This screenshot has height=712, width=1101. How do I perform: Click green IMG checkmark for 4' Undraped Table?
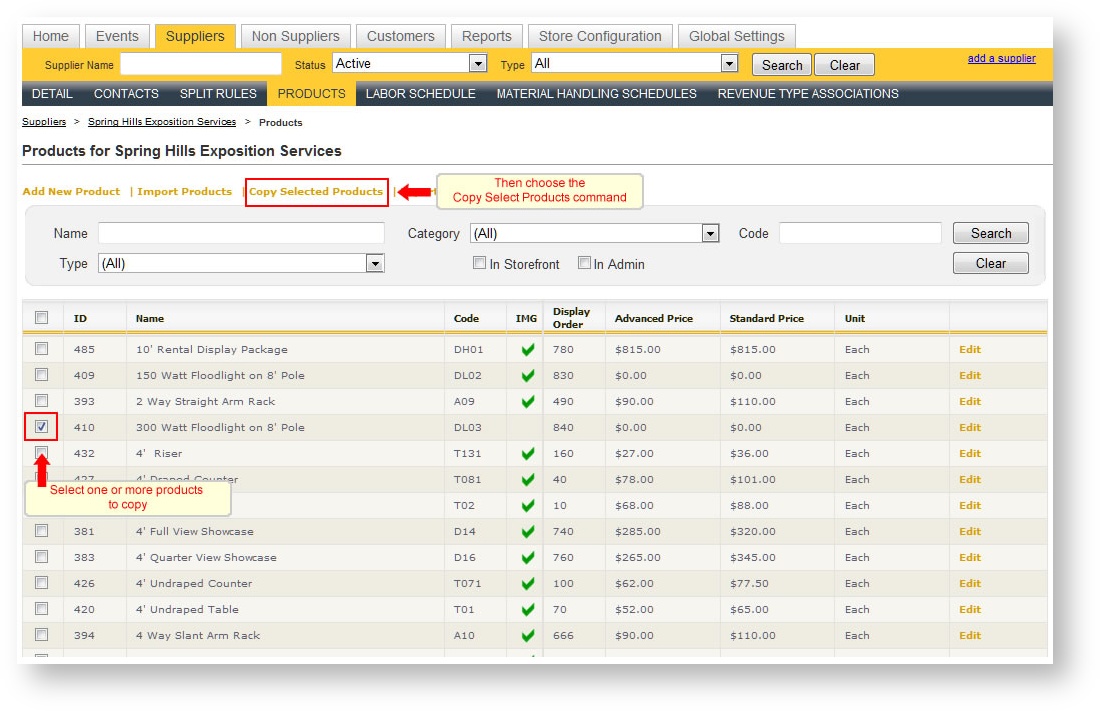(527, 610)
